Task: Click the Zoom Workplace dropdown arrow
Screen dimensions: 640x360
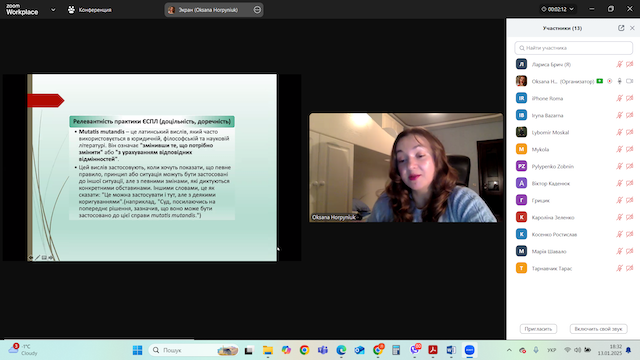Action: click(53, 9)
